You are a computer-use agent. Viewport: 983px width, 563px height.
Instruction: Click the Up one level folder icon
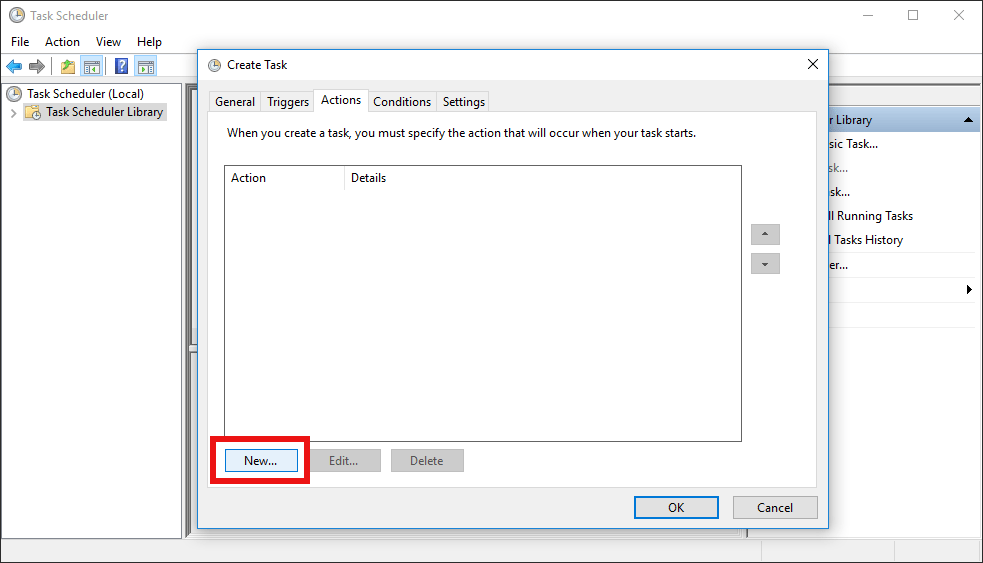click(68, 66)
